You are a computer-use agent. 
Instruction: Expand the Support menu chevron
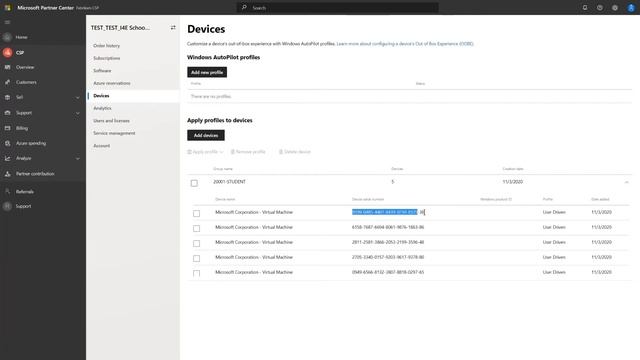[x=78, y=113]
